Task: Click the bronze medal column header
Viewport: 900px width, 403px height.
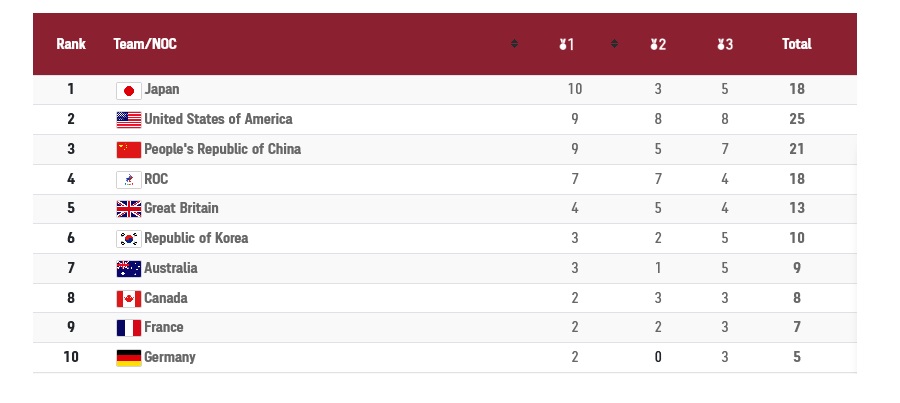Action: click(725, 44)
